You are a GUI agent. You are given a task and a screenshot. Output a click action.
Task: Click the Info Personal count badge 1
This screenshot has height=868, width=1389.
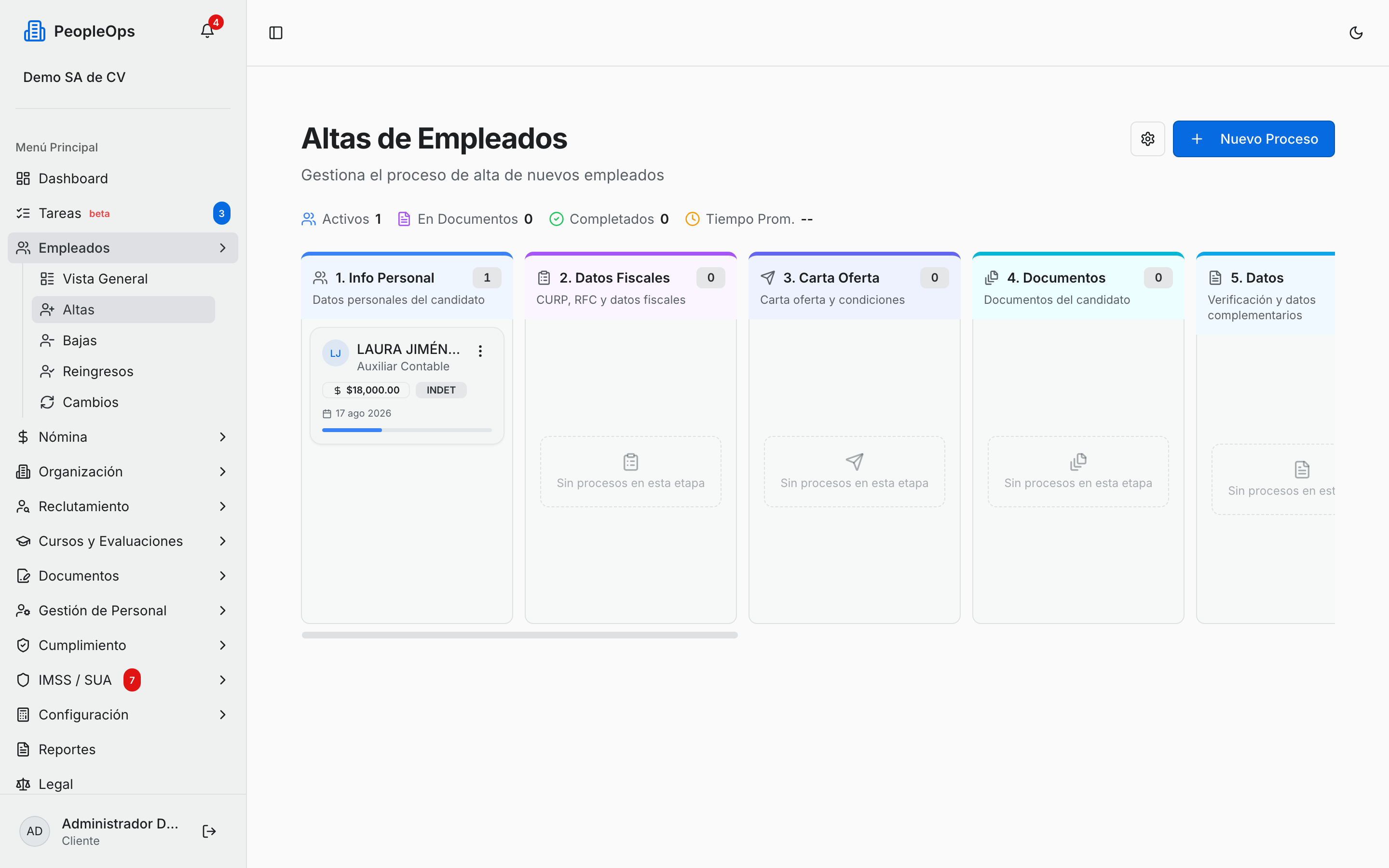[487, 278]
